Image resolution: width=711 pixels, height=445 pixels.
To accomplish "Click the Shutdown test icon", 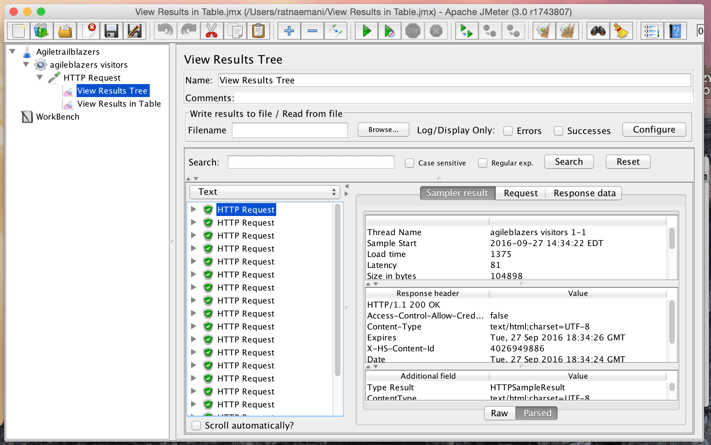I will [436, 31].
